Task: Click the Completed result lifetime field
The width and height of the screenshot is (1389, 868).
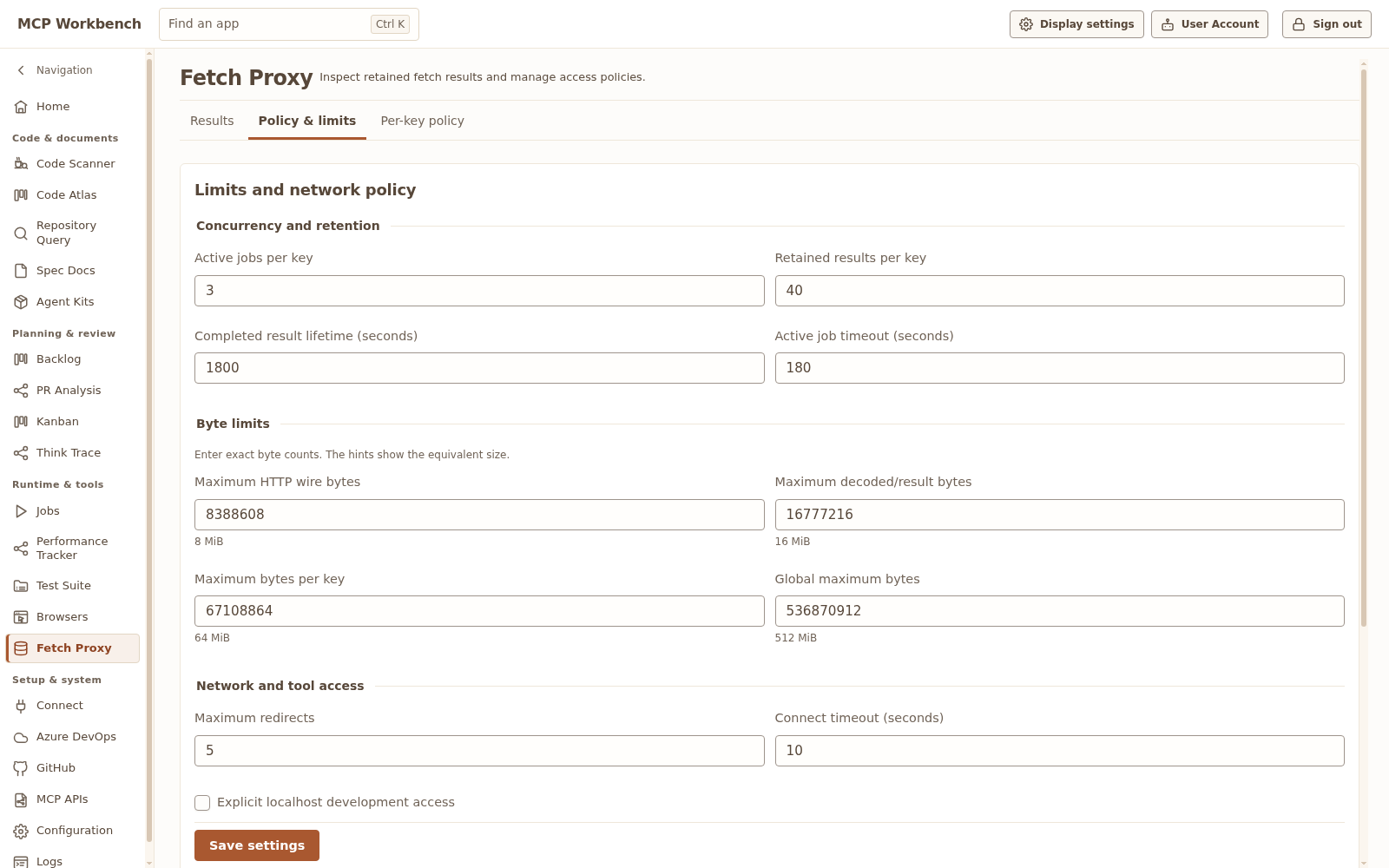Action: (479, 368)
